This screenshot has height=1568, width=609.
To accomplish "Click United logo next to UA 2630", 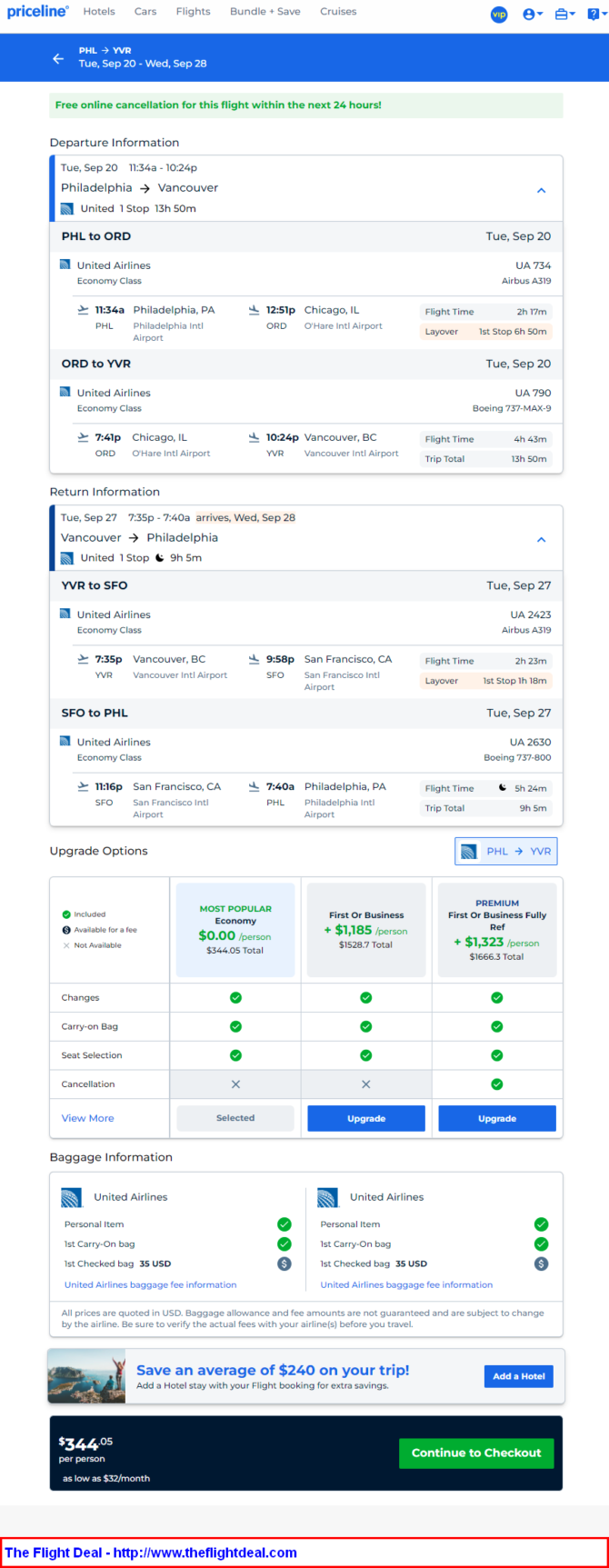I will pyautogui.click(x=65, y=741).
